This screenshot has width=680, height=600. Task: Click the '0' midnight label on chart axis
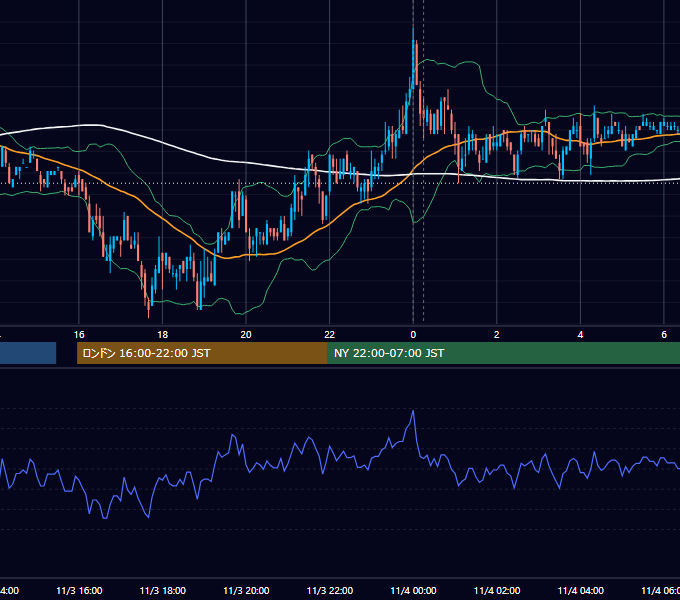413,335
